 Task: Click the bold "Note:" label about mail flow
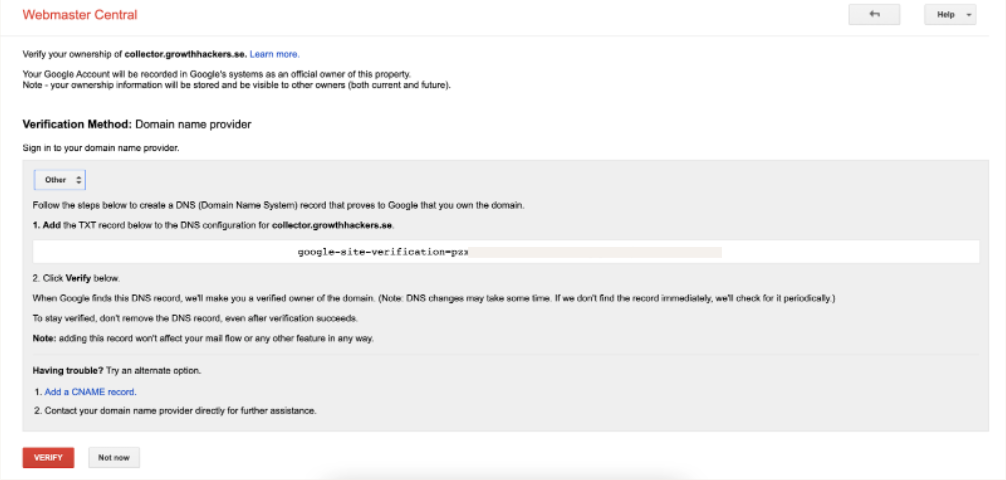coord(45,337)
